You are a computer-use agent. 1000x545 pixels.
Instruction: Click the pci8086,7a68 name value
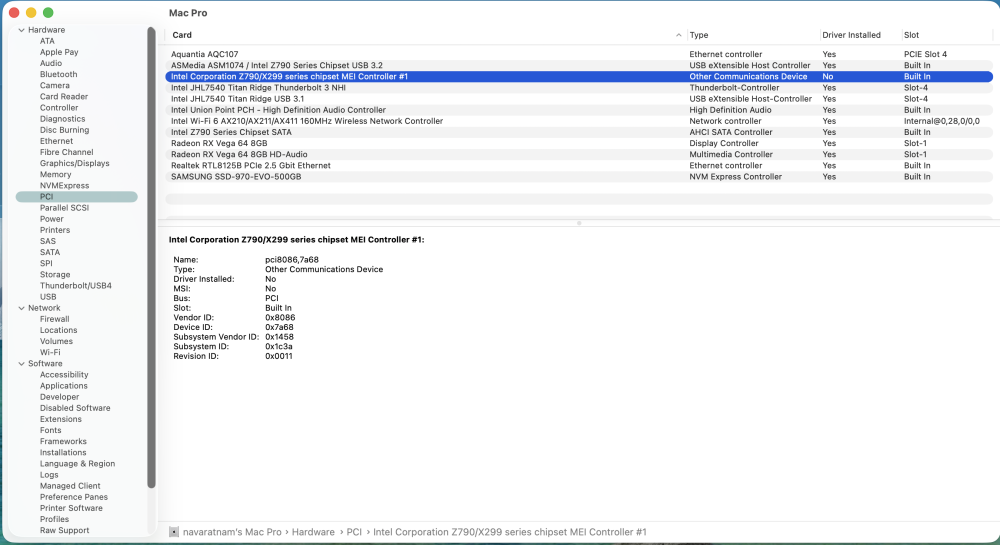[292, 260]
